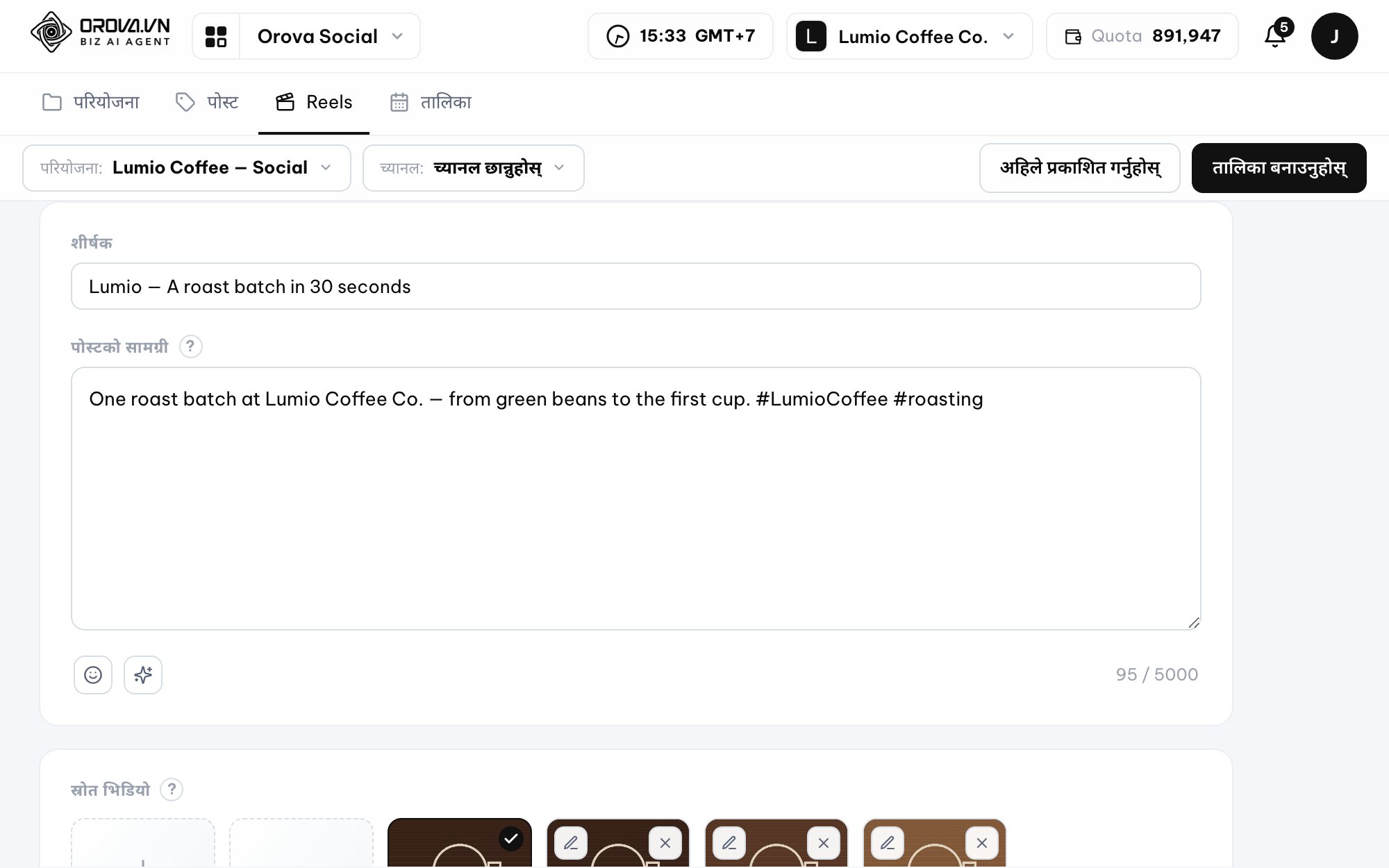Viewport: 1389px width, 868px height.
Task: Click the Orova.vn logo
Action: point(101,32)
